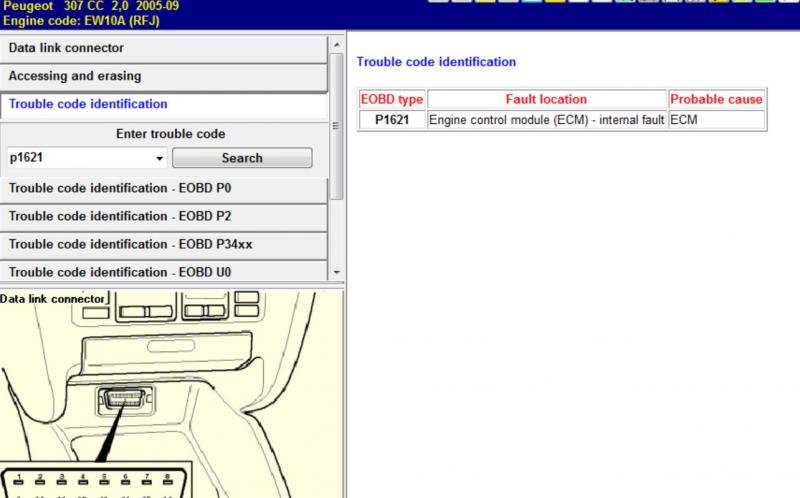This screenshot has height=498, width=800.
Task: Open Trouble code identification - EOBD P0
Action: 163,188
